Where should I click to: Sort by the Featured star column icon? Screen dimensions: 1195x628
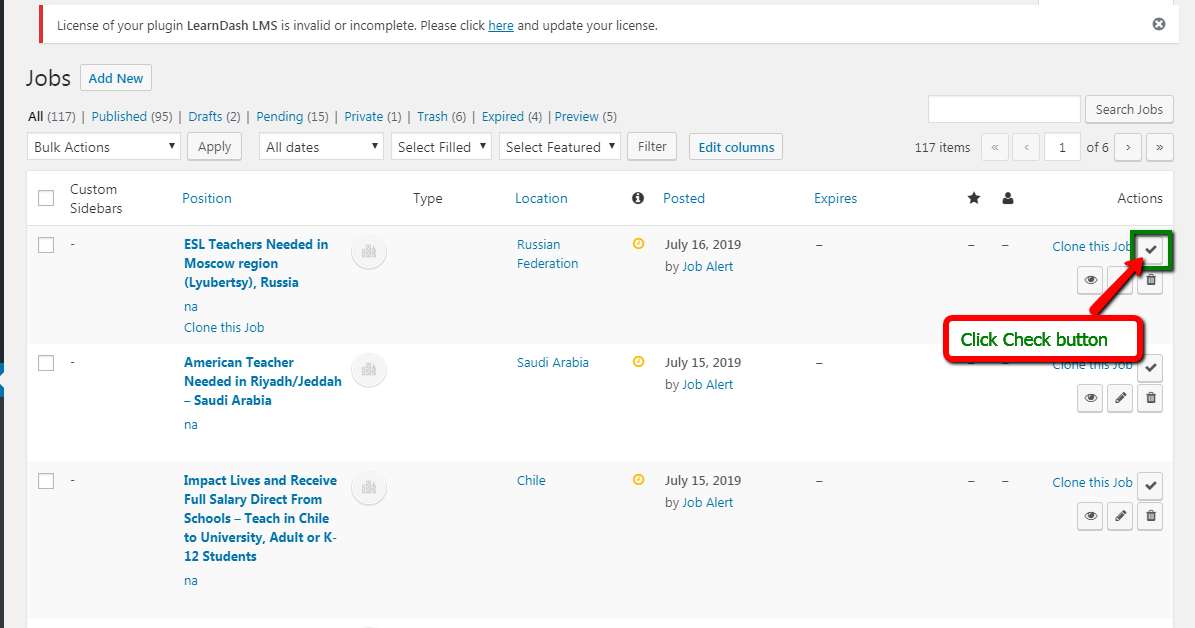[974, 198]
